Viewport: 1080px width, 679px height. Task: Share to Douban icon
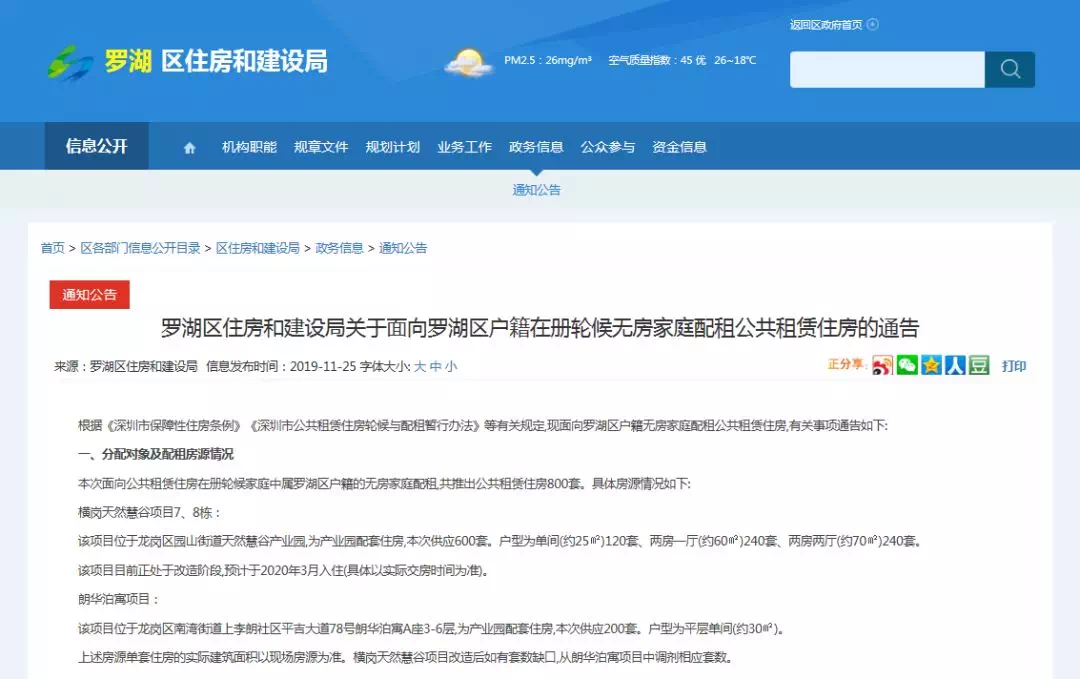pyautogui.click(x=979, y=366)
